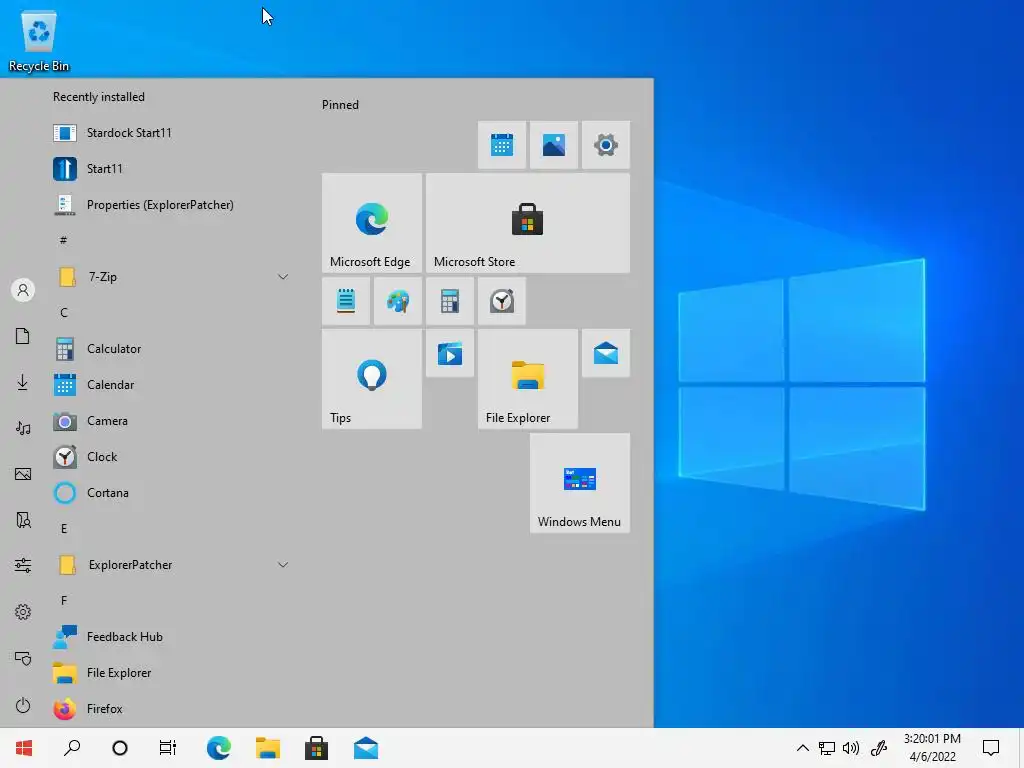Open the Action Center notifications icon

pyautogui.click(x=991, y=748)
